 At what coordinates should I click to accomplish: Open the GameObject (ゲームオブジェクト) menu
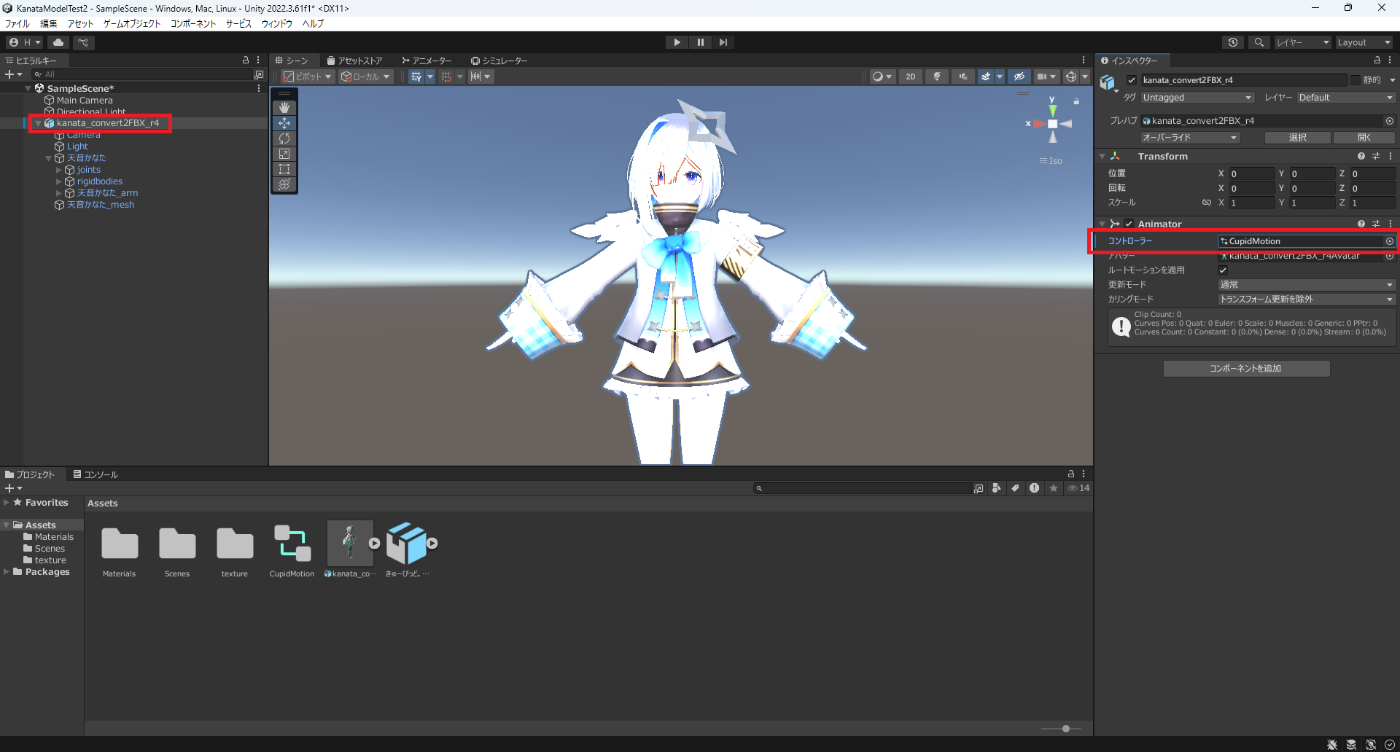coord(132,23)
